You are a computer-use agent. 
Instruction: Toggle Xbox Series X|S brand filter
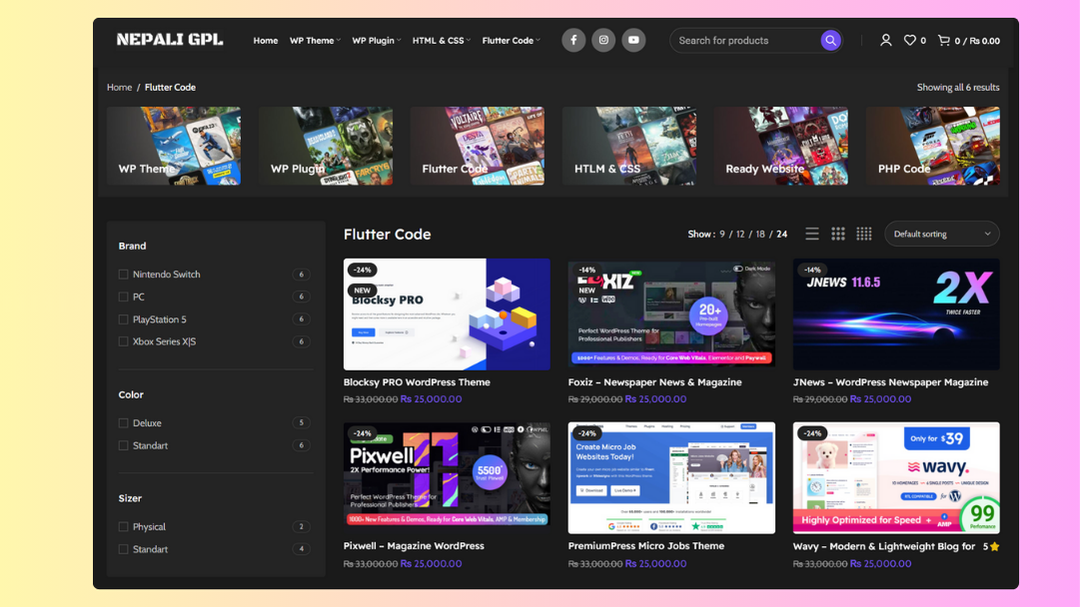point(123,342)
